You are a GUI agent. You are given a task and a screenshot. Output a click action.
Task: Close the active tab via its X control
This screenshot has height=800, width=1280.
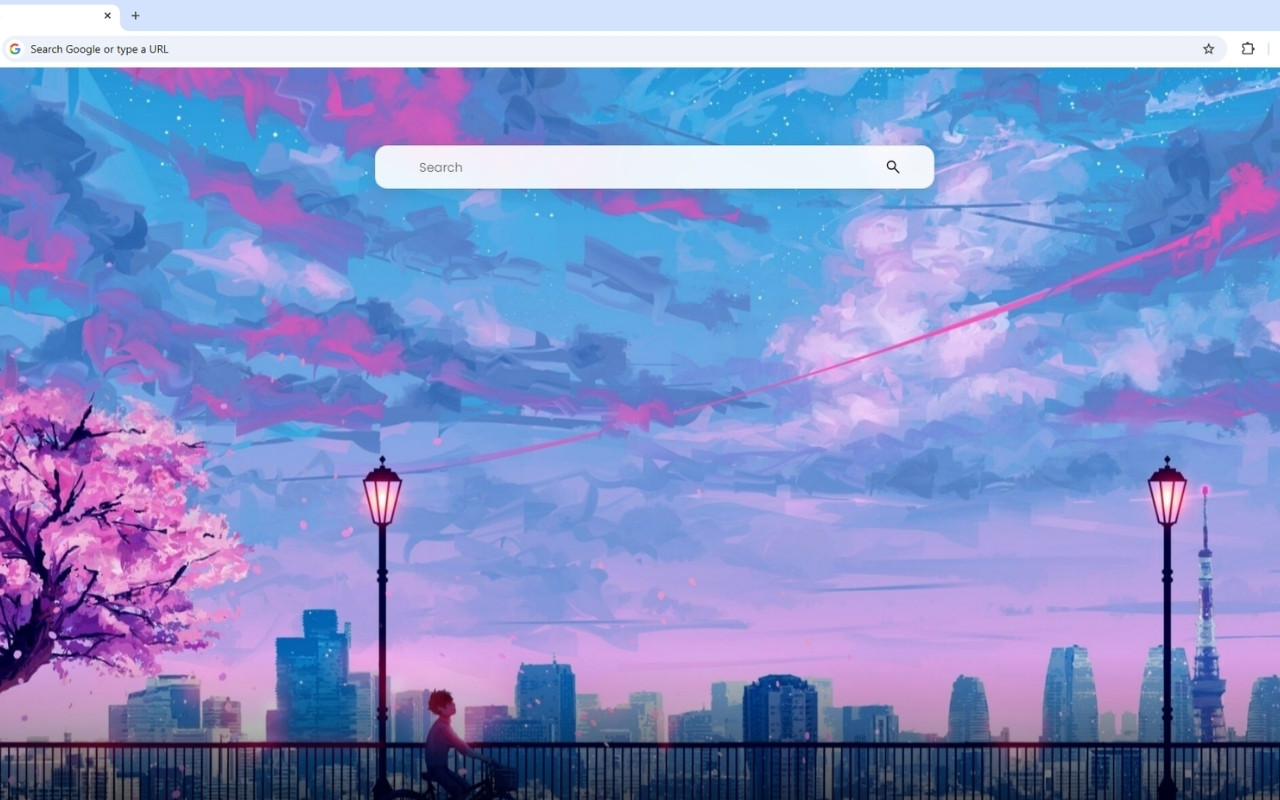(x=107, y=16)
